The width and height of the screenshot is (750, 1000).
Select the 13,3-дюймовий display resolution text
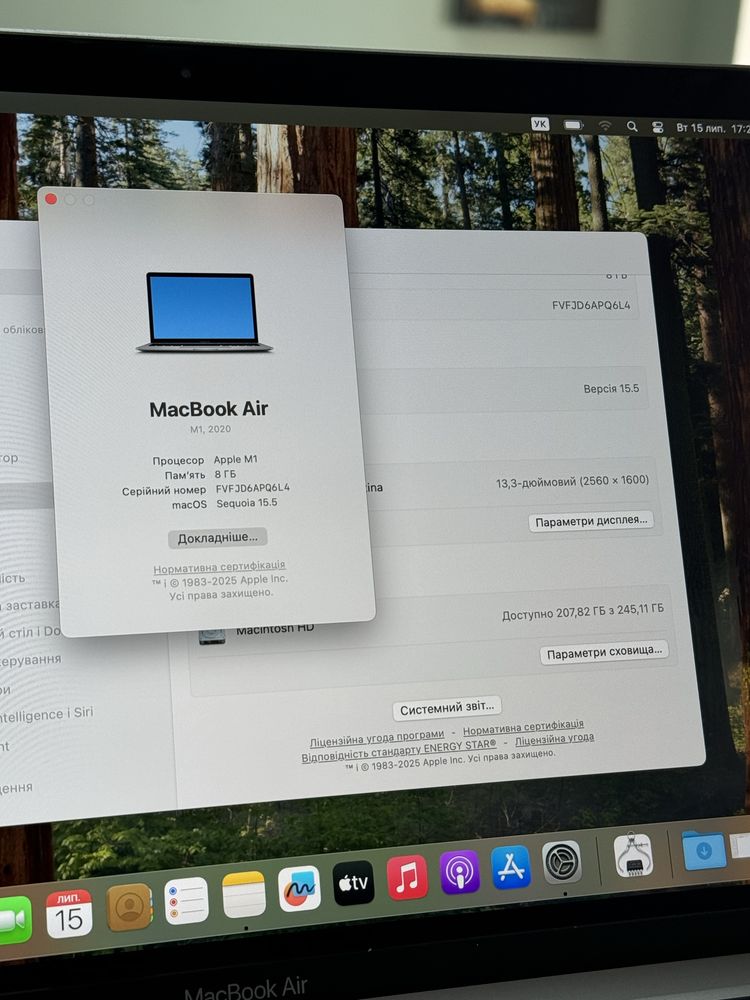(572, 482)
